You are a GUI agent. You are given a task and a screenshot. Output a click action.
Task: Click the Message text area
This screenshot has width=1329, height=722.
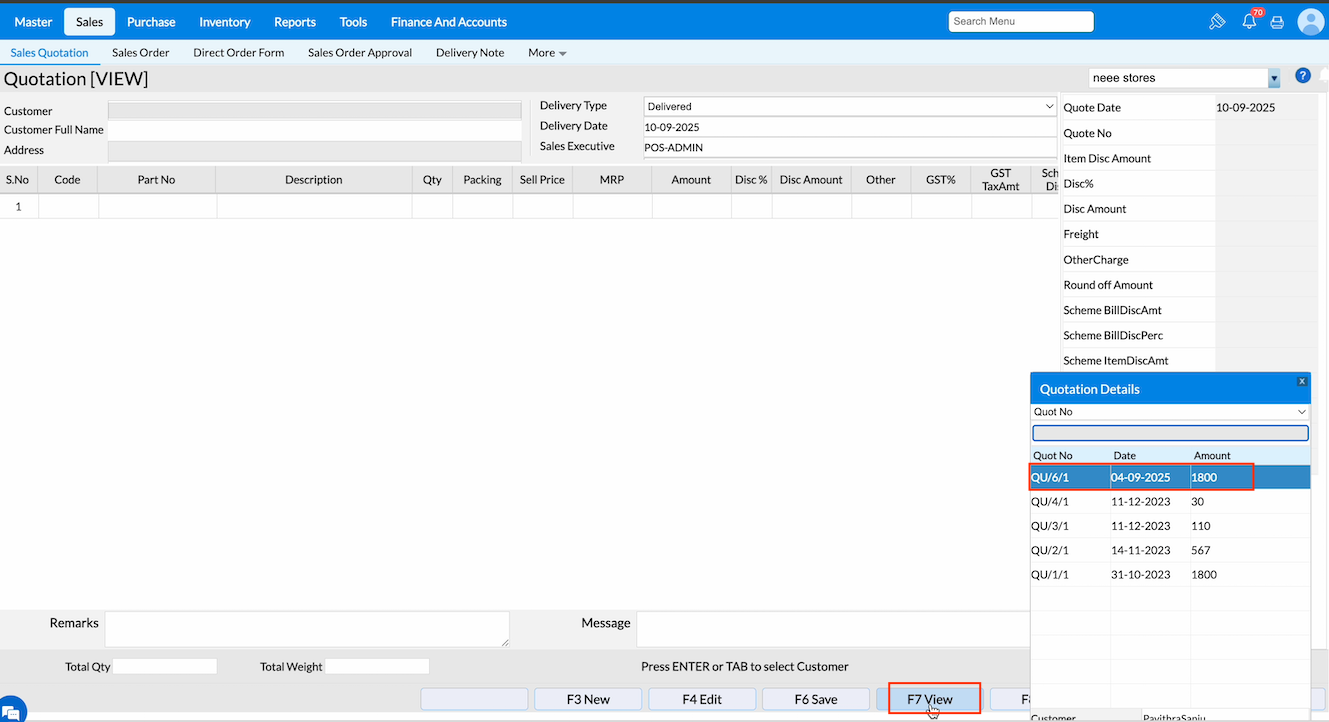tap(833, 629)
